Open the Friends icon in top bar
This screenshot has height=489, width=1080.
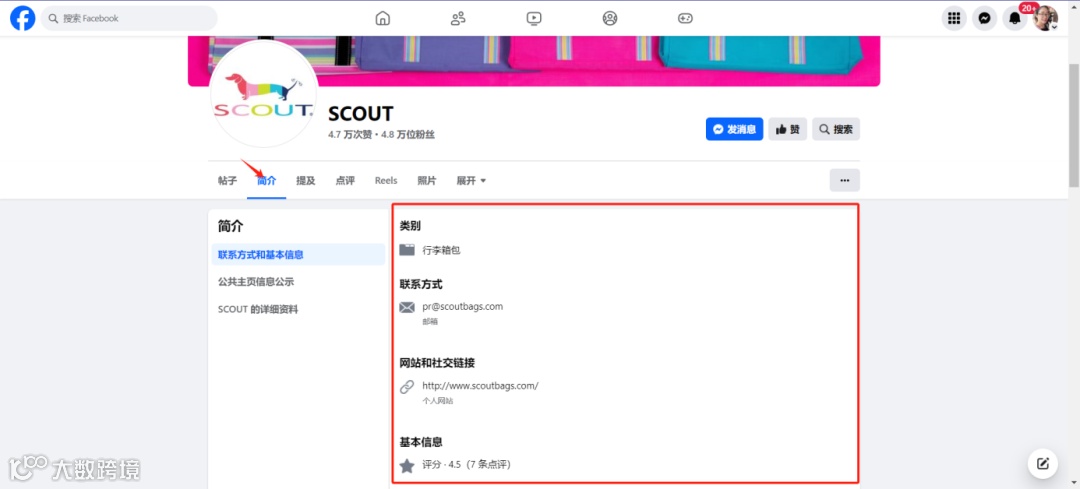click(x=458, y=19)
